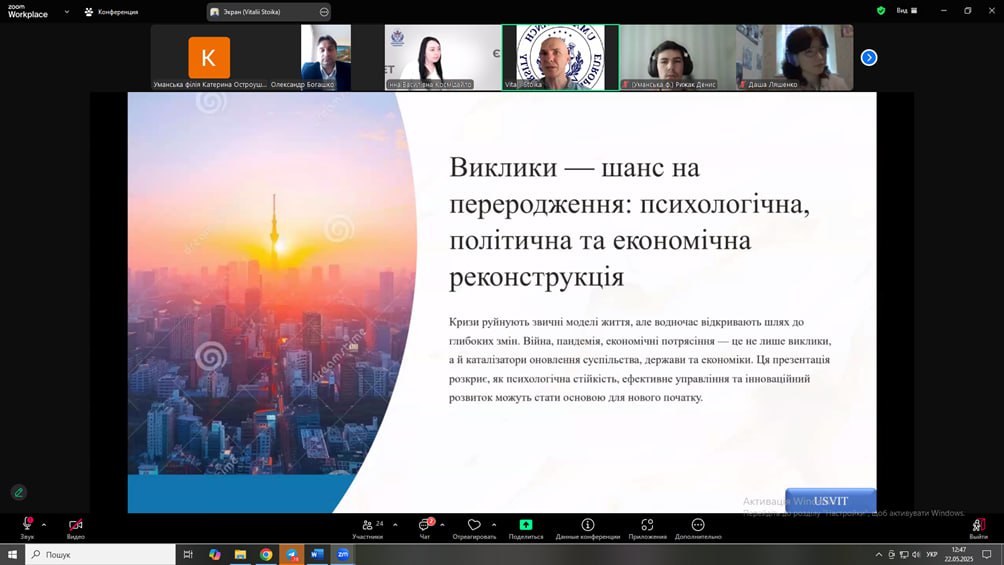Open the Вид view layout menu
This screenshot has height=565, width=1004.
tap(906, 11)
